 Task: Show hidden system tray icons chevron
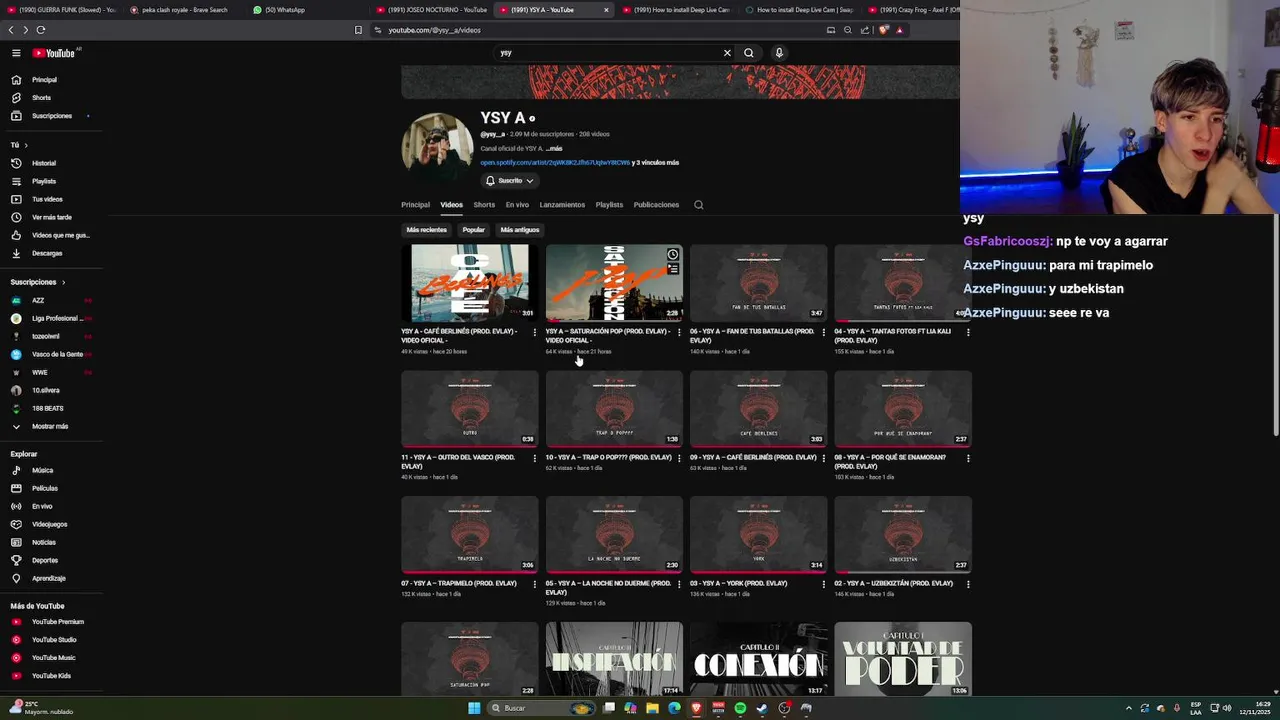(x=1129, y=708)
